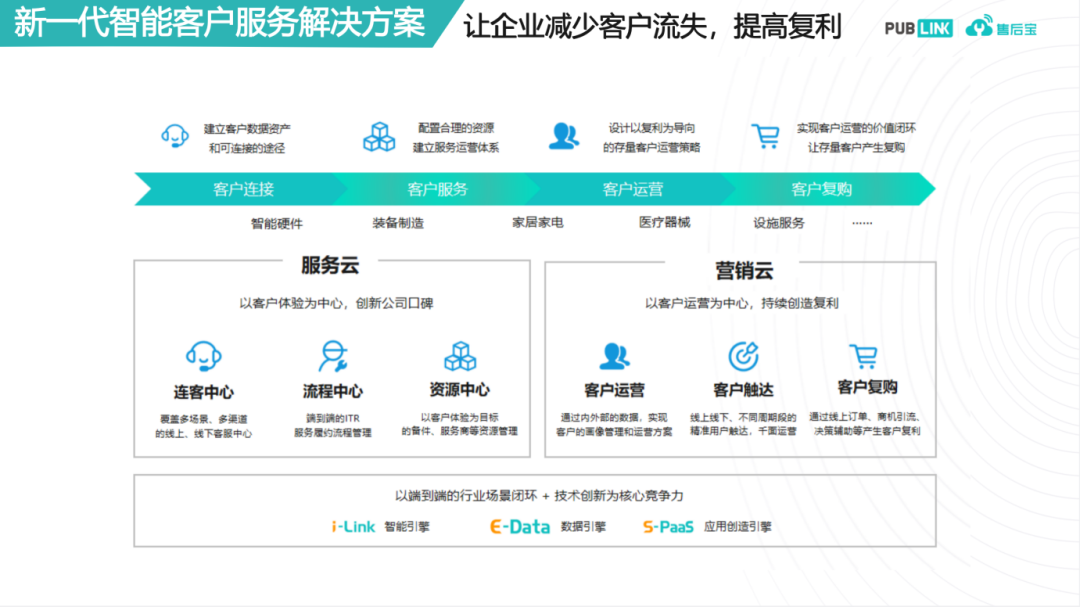Screen dimensions: 1080x607
Task: Click the headset icon above 连客中心
Action: pyautogui.click(x=204, y=356)
